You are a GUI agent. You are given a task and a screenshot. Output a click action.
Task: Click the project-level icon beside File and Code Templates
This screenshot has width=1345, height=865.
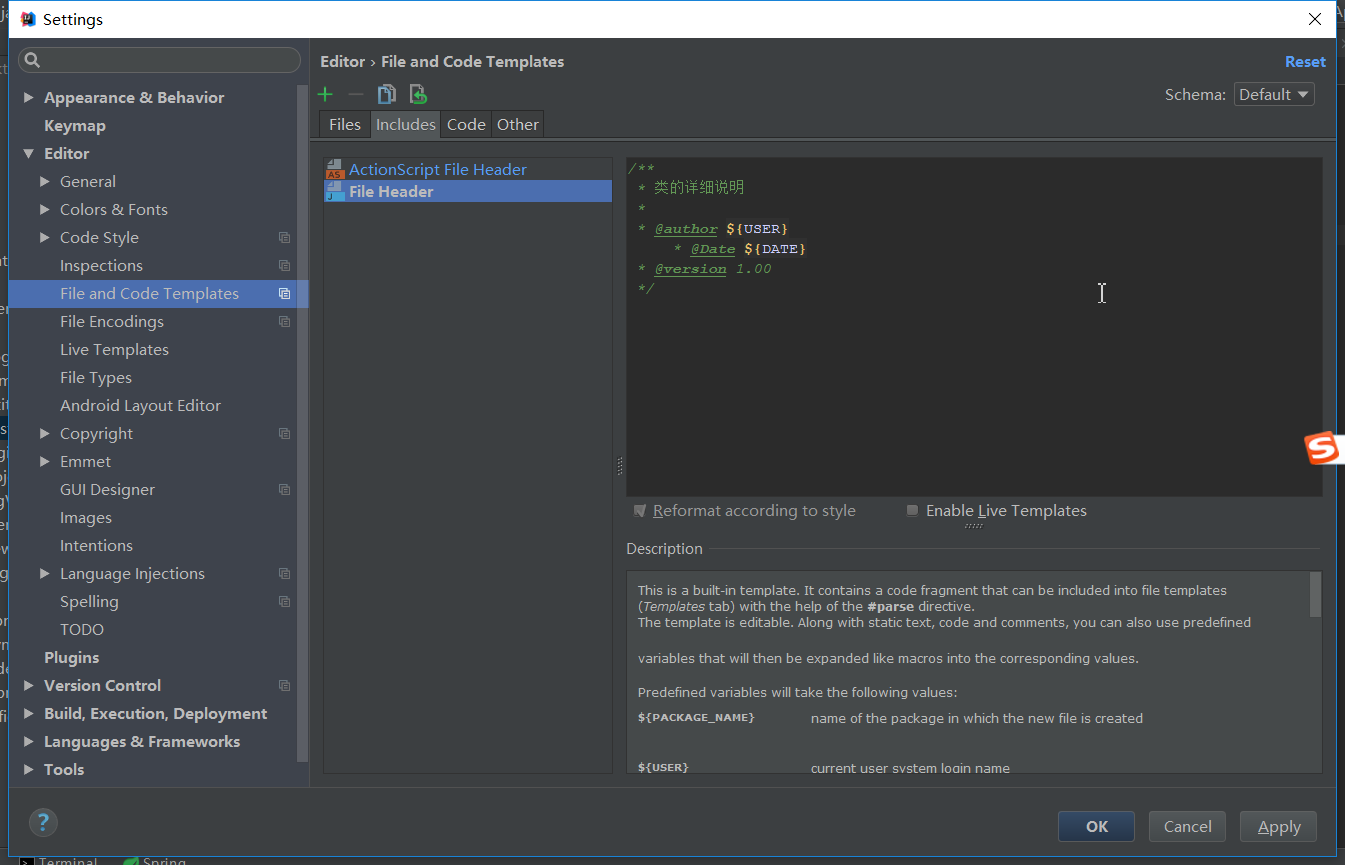pyautogui.click(x=284, y=294)
